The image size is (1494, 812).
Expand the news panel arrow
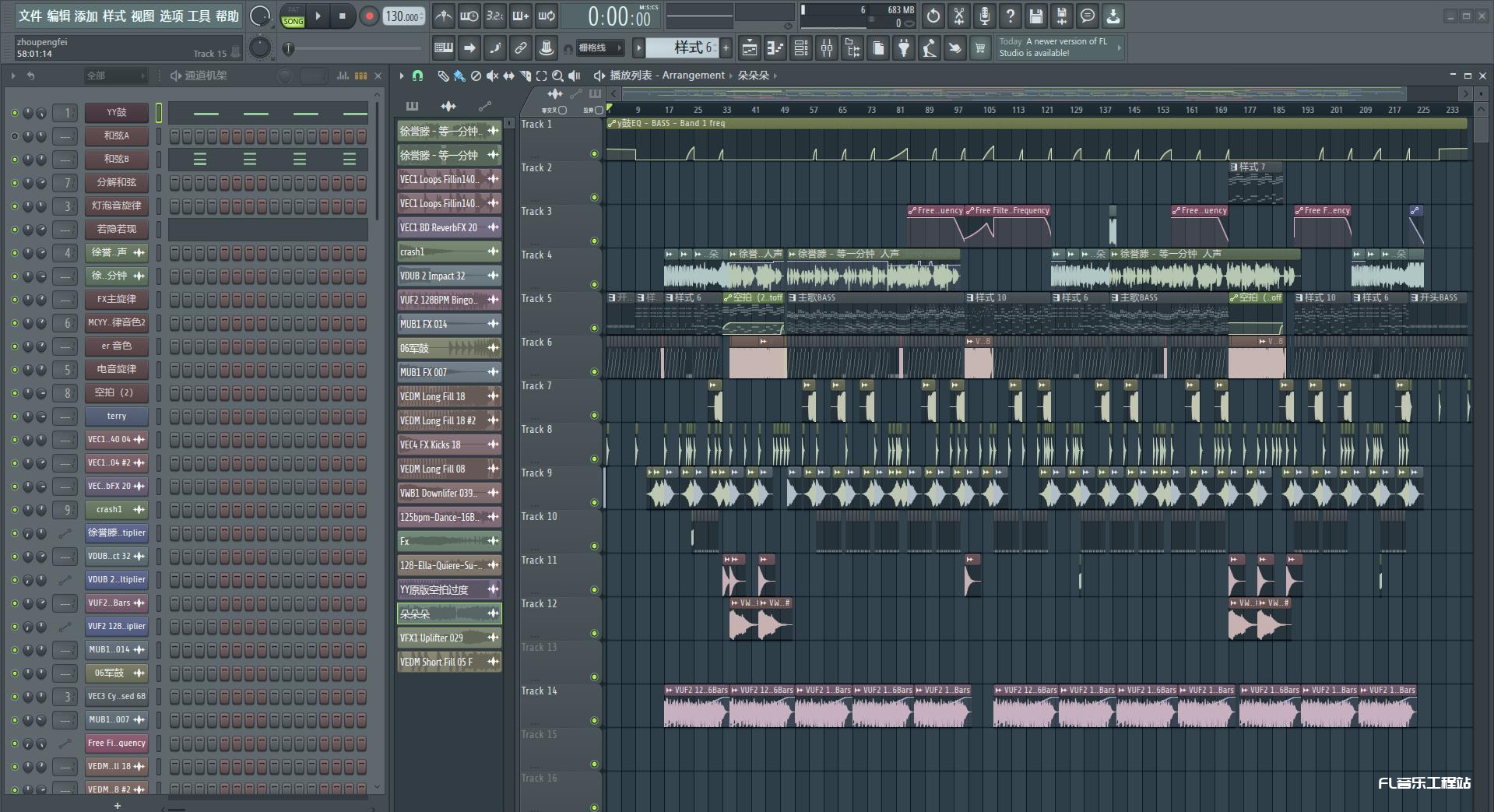tap(1119, 47)
